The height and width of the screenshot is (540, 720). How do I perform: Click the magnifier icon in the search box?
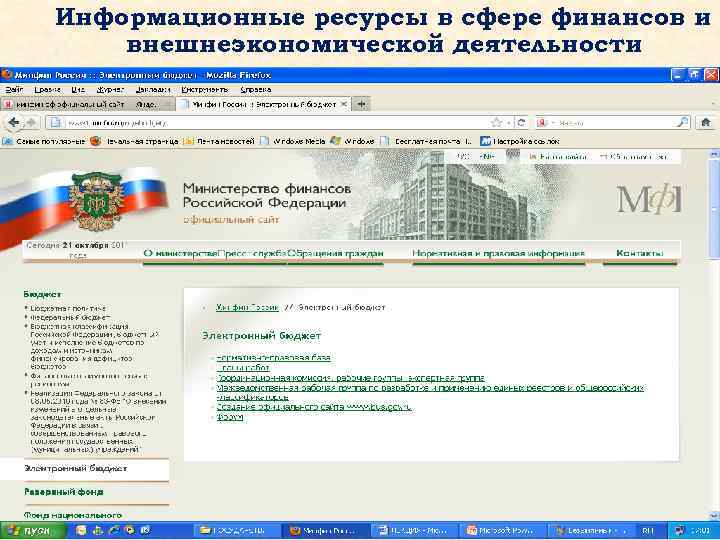click(x=682, y=123)
